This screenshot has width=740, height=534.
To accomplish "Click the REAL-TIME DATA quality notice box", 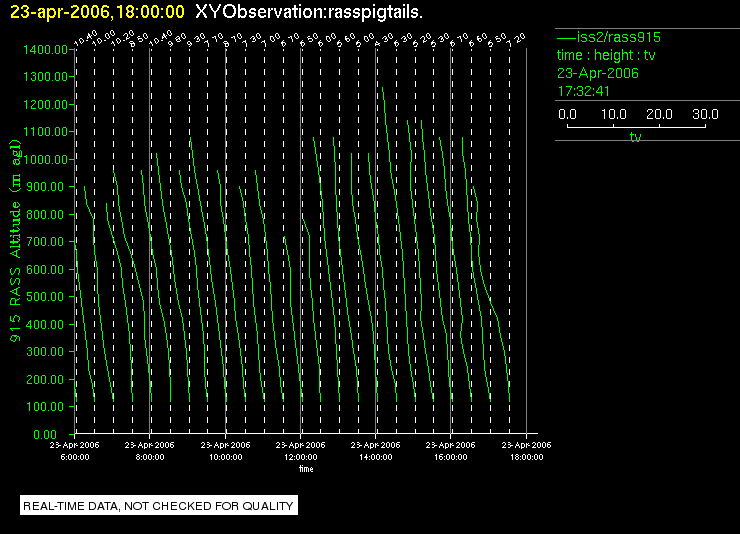I will point(159,506).
